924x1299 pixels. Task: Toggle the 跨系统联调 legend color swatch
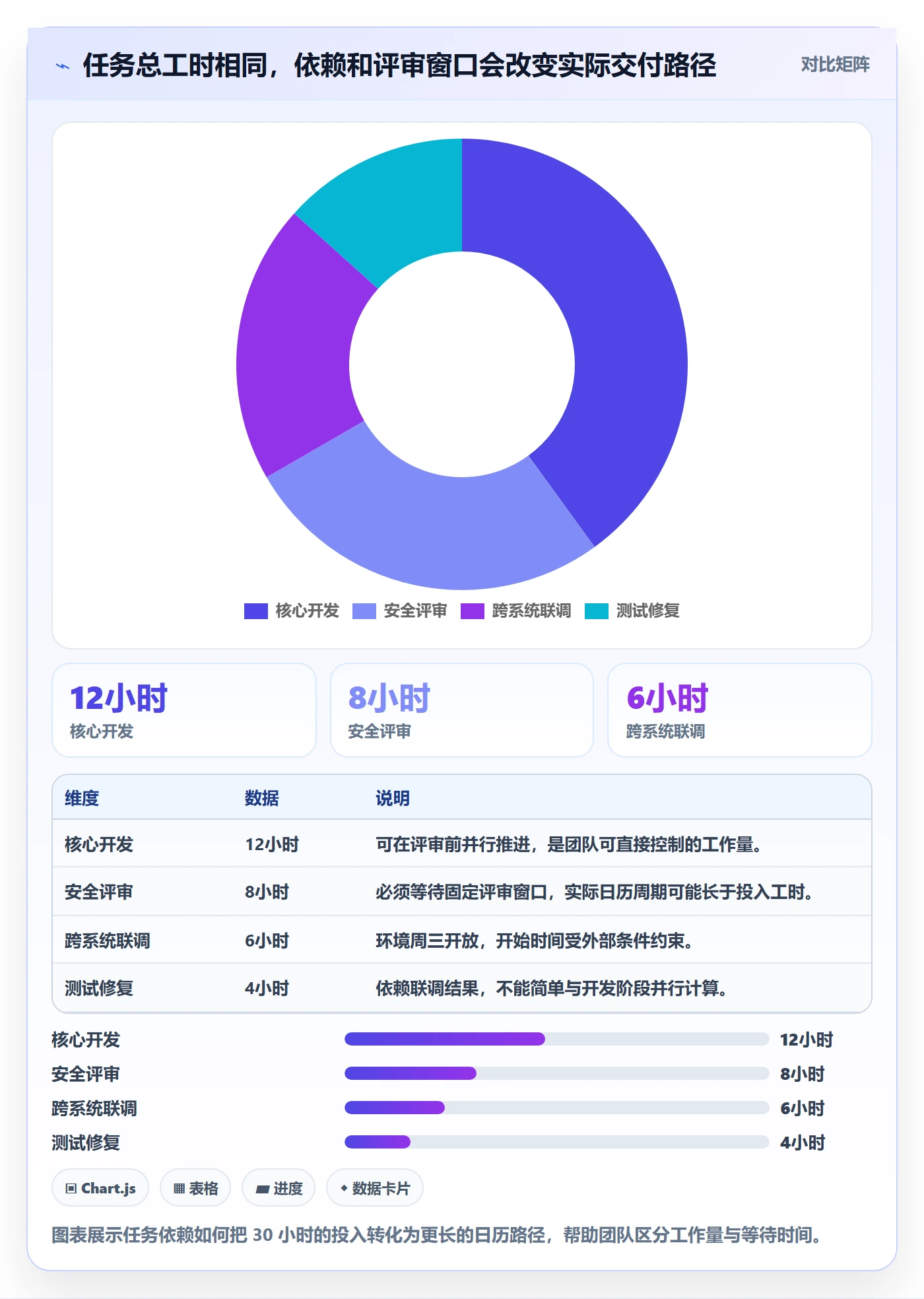472,611
